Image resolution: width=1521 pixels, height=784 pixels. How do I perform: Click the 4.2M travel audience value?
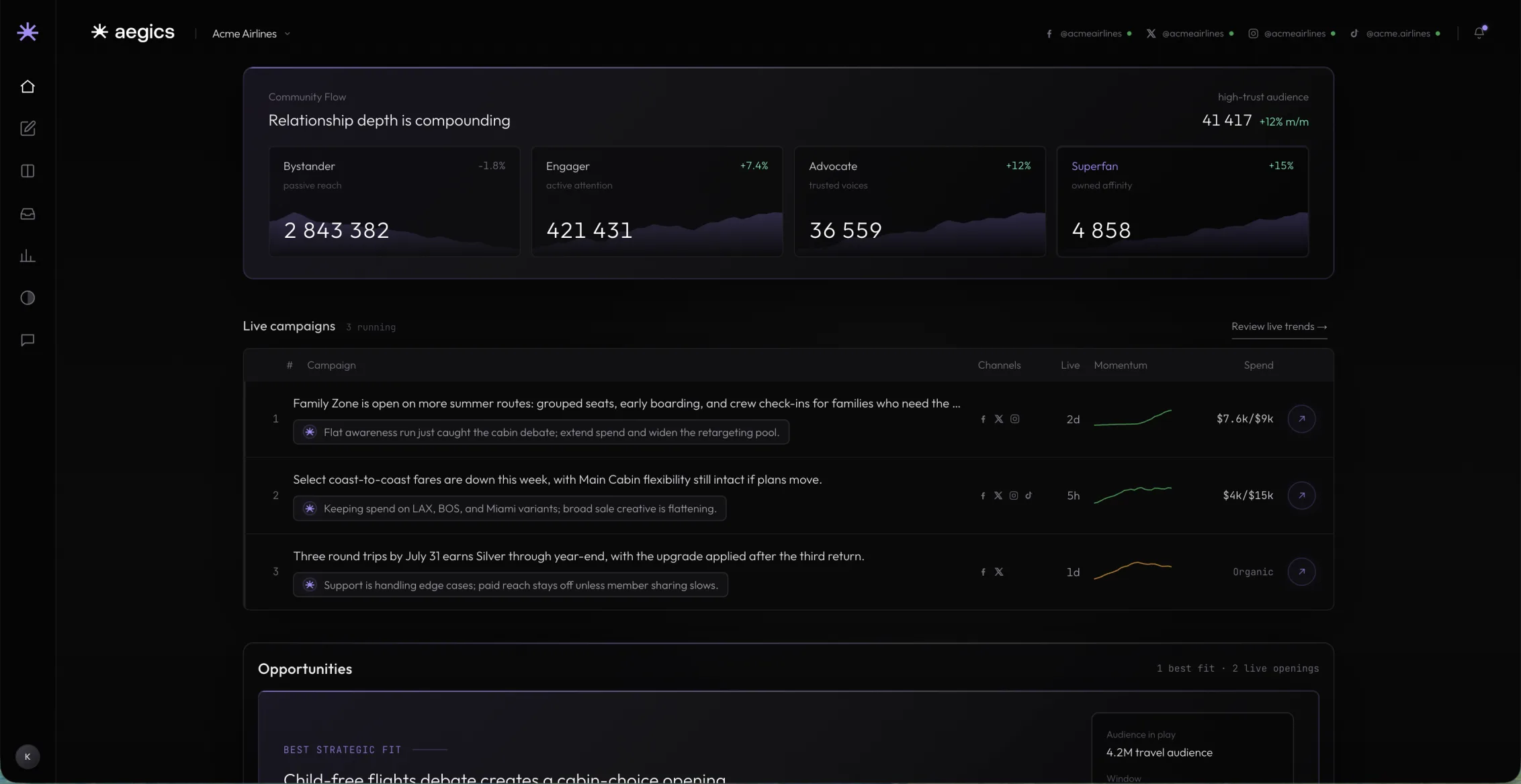pos(1160,752)
